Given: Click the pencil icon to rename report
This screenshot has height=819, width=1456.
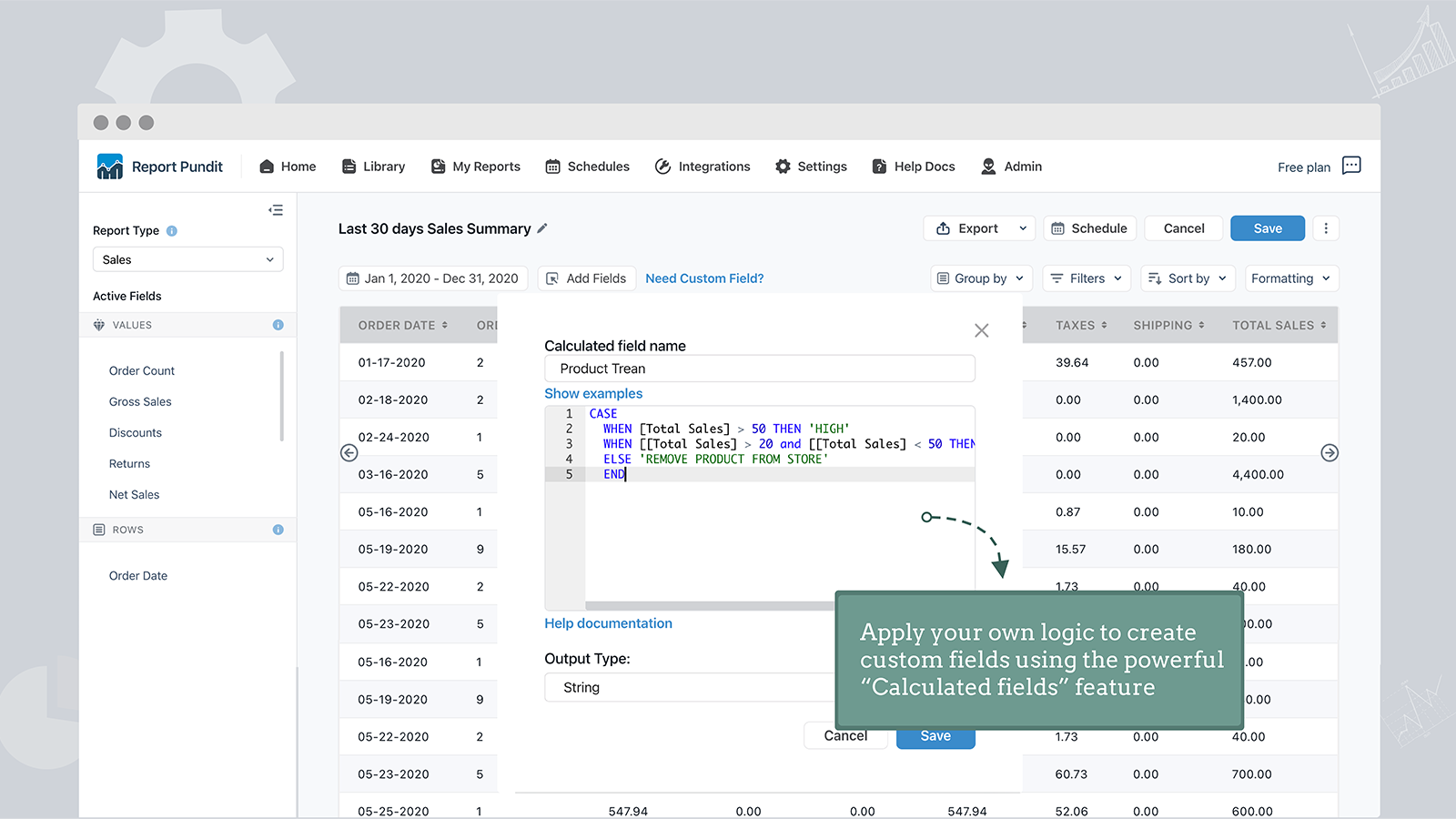Looking at the screenshot, I should 542,228.
